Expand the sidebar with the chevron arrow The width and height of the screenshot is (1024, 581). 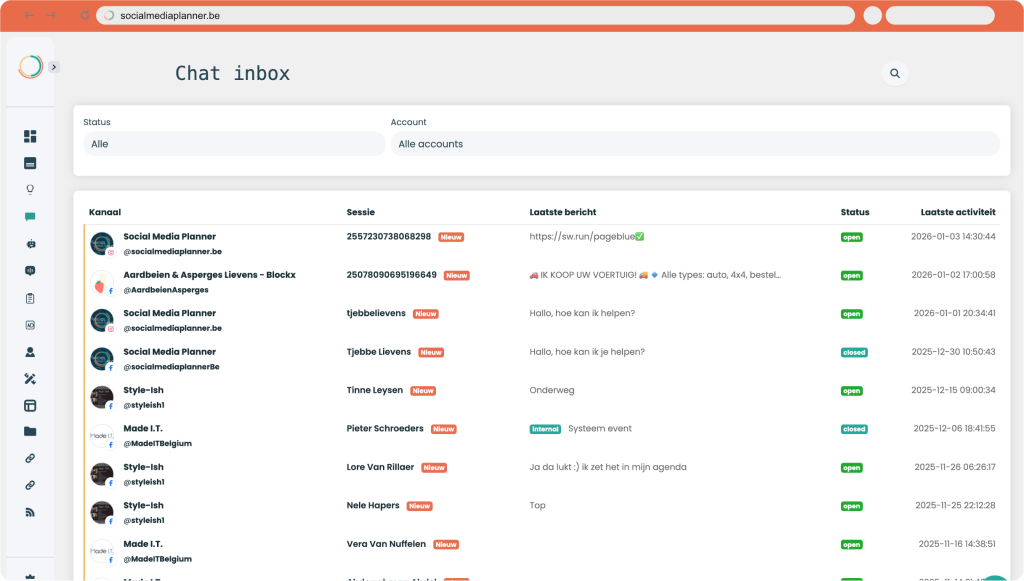[x=54, y=67]
